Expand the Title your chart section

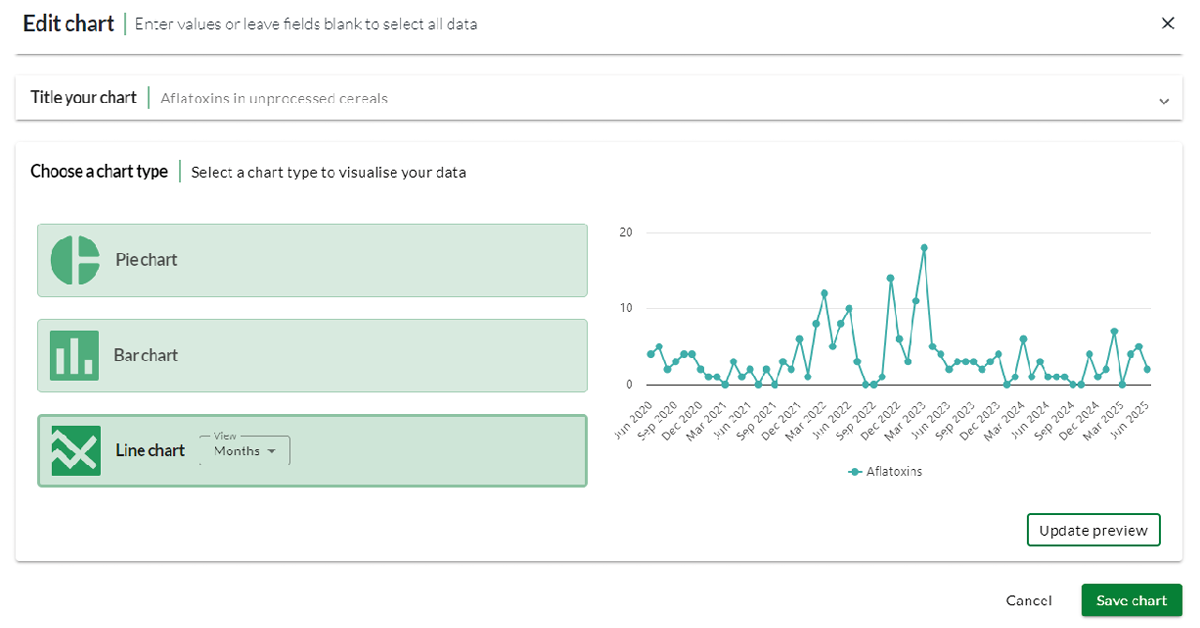tap(1163, 100)
